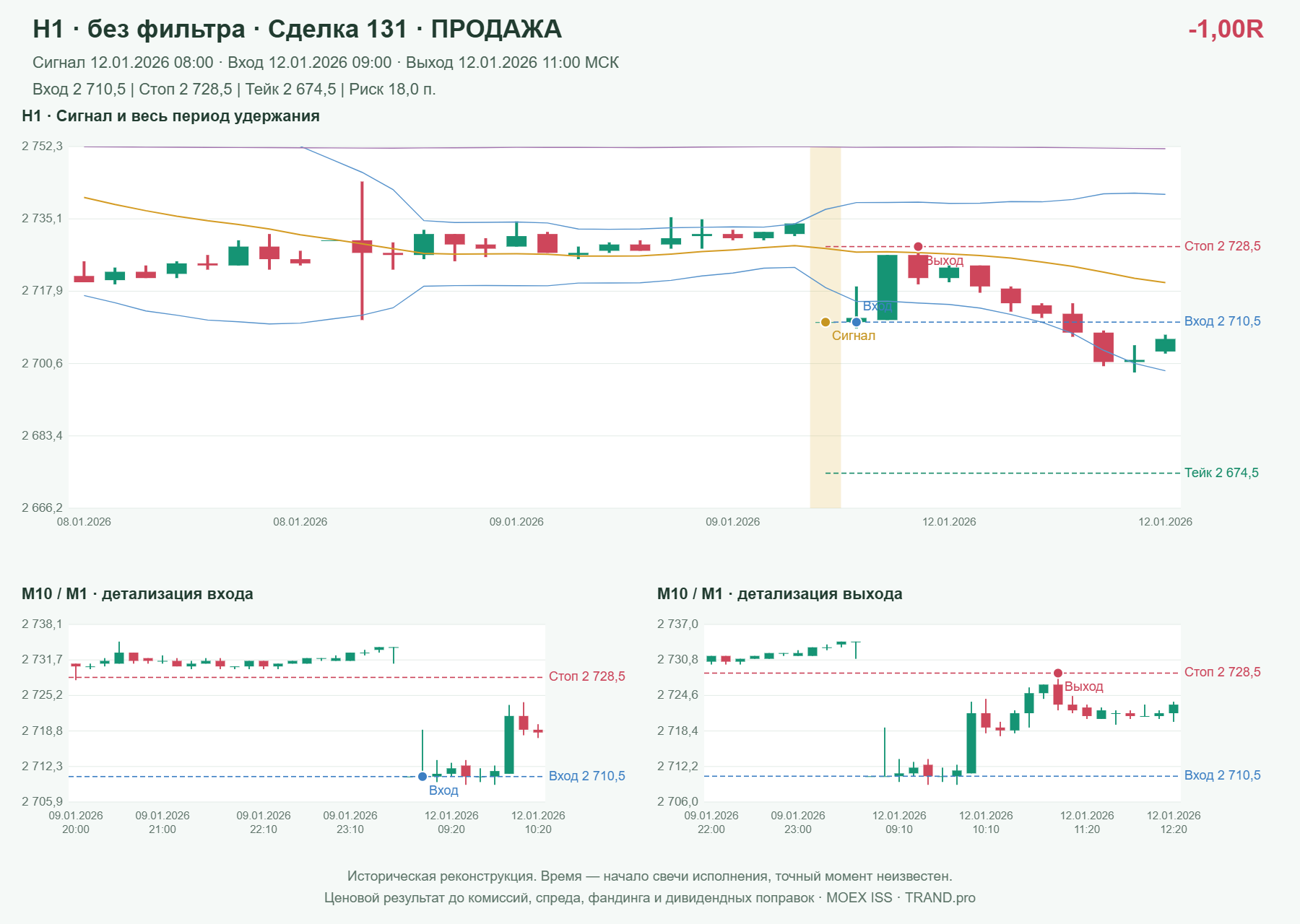Click the '2 700,6' price axis label
This screenshot has height=924, width=1300.
42,363
